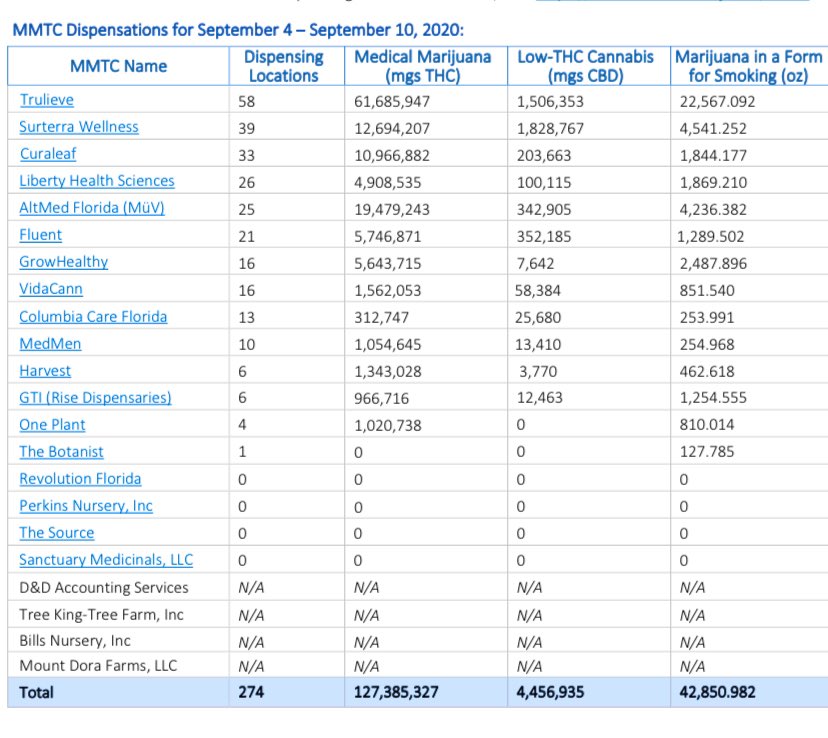Click the total smoking value 42,850.982
Screen dimensions: 828x738
718,692
